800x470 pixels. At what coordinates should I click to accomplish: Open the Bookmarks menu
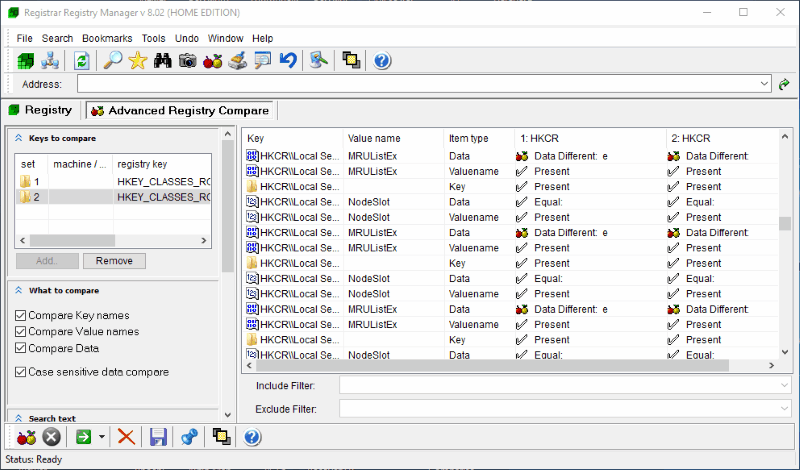107,38
